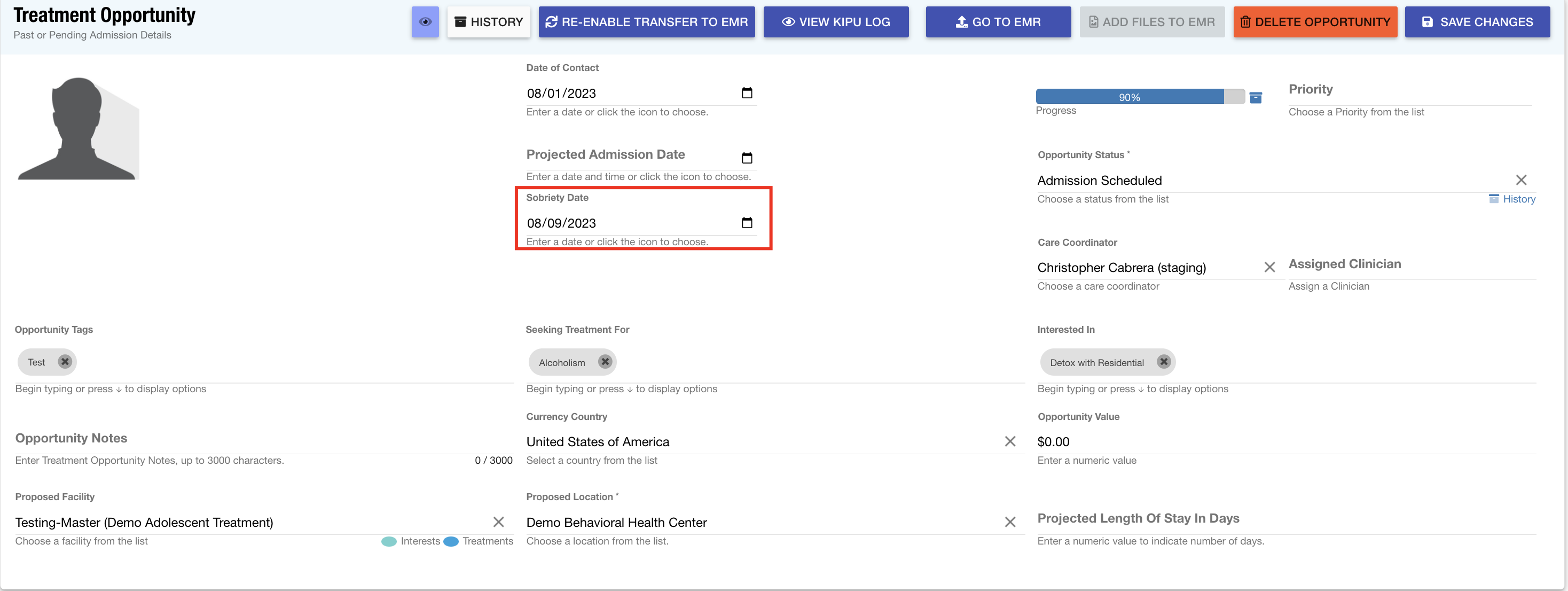
Task: Open calendar picker for Sobriety Date
Action: click(x=747, y=222)
